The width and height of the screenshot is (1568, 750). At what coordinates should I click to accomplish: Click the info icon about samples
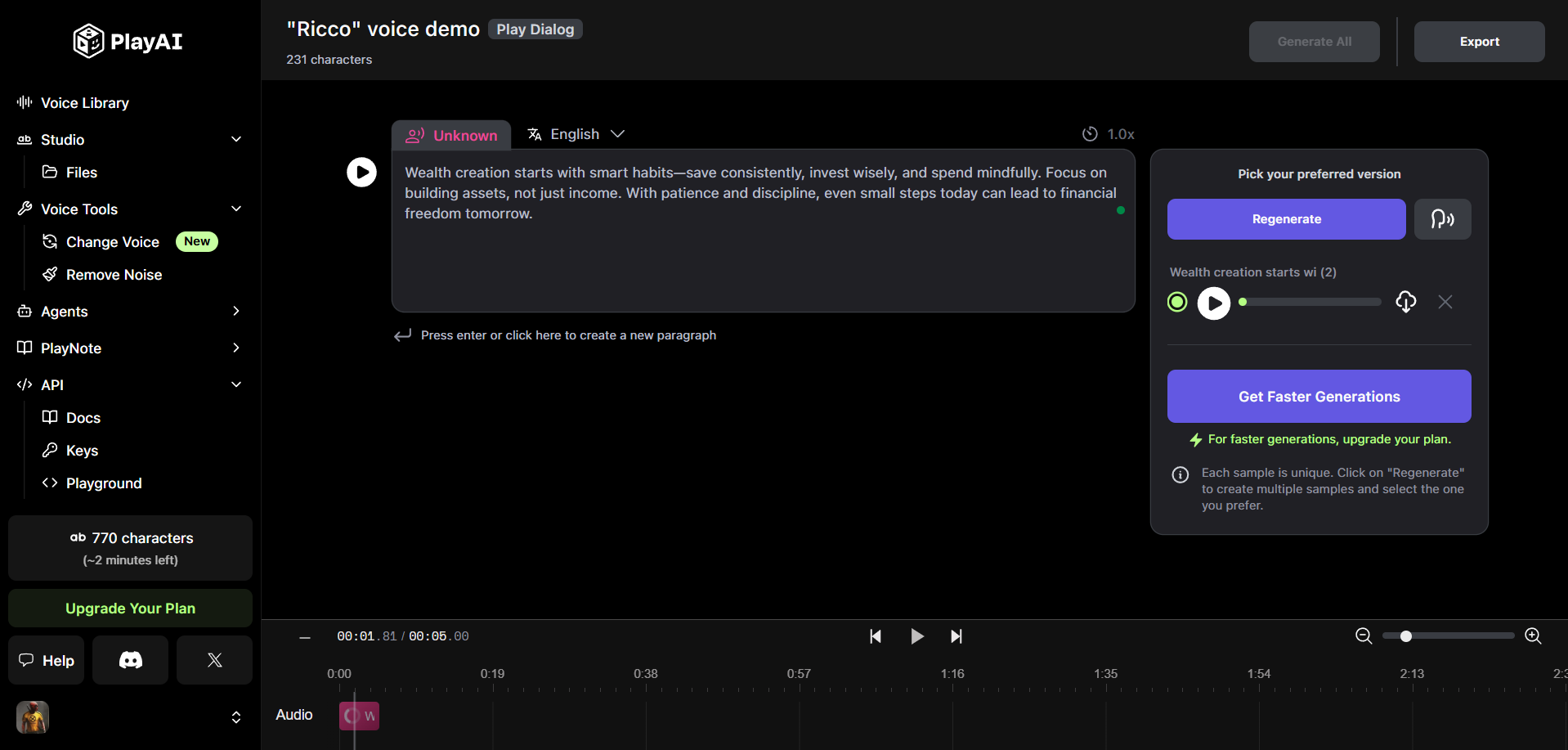click(x=1180, y=474)
